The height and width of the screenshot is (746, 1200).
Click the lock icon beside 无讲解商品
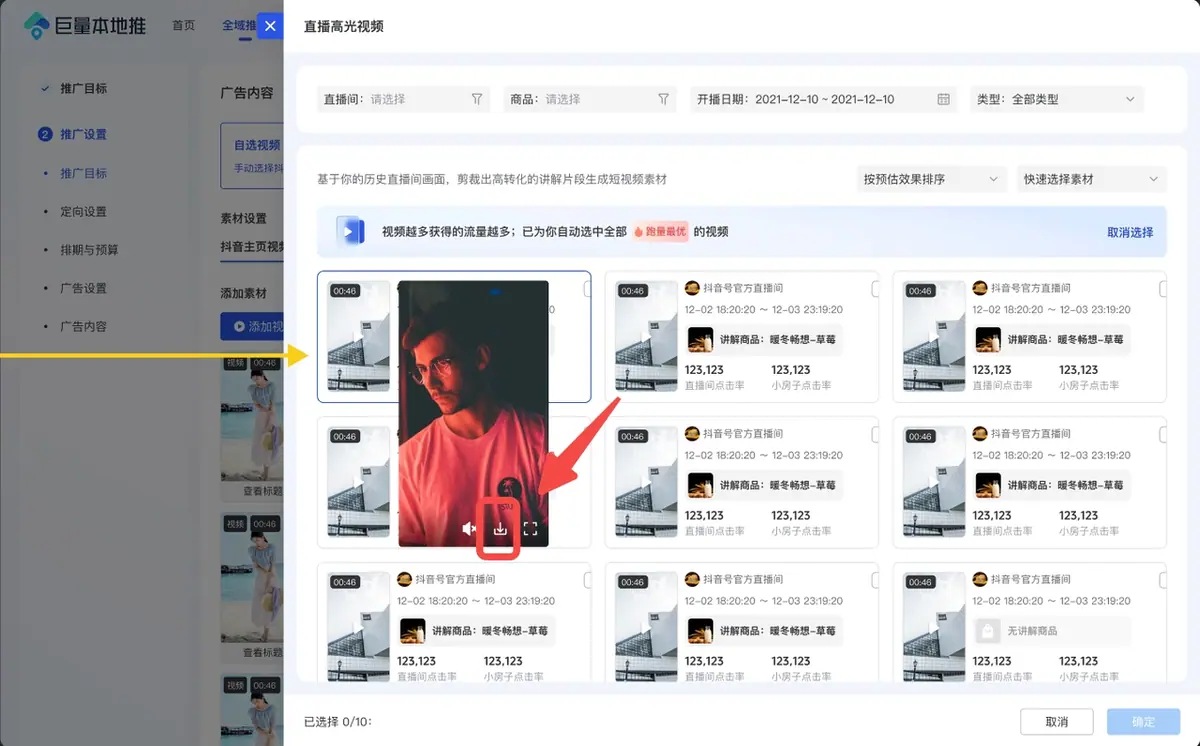point(988,631)
